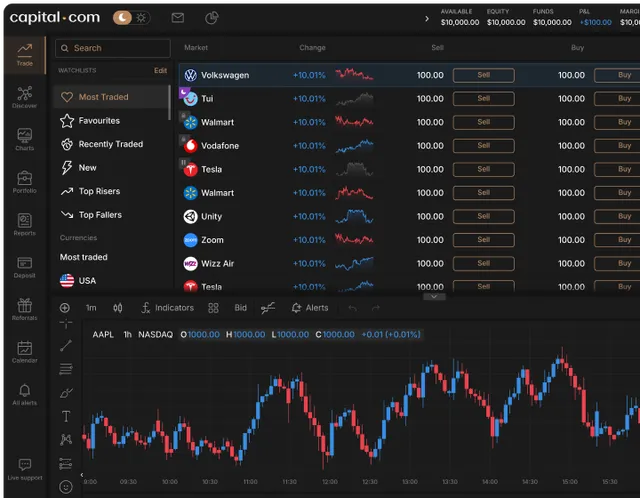Toggle the Bid price selector
The width and height of the screenshot is (640, 498).
click(x=240, y=308)
